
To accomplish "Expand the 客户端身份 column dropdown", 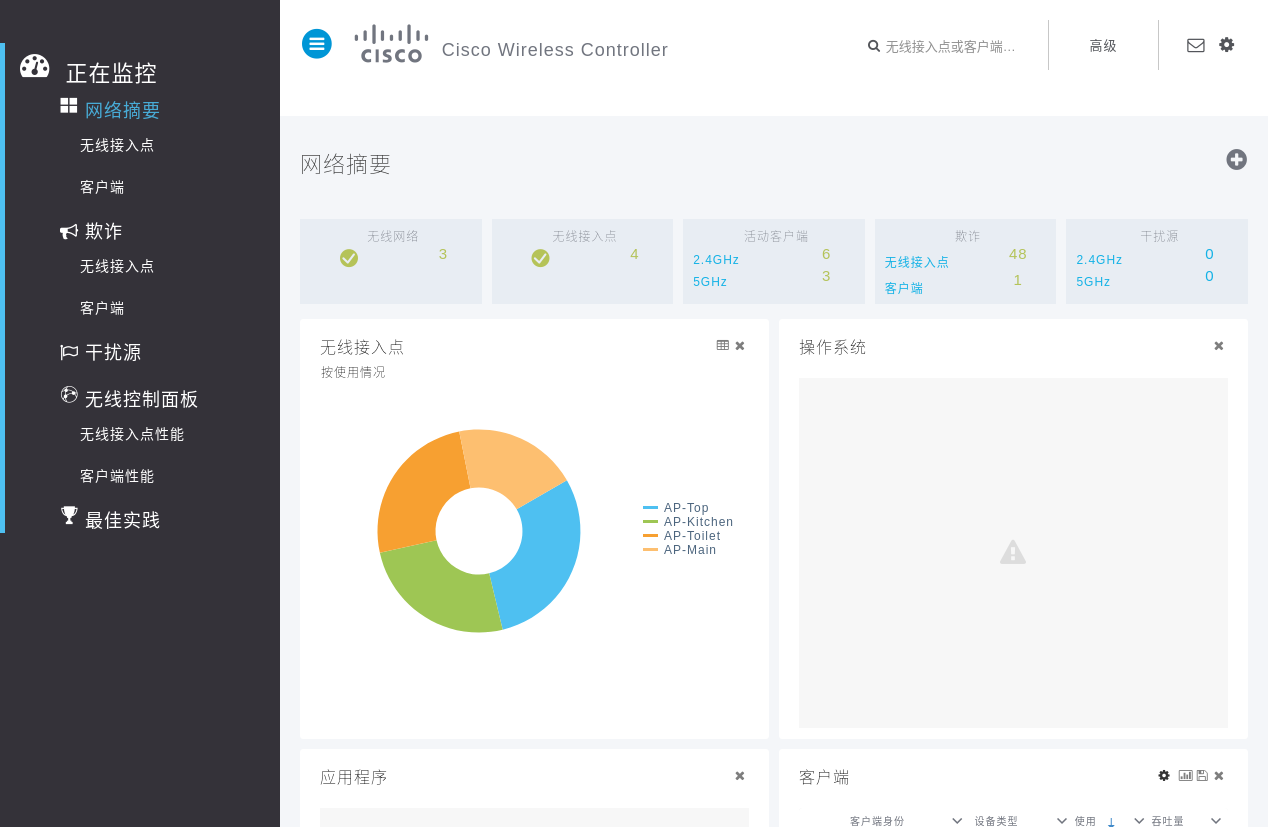I will pos(957,820).
